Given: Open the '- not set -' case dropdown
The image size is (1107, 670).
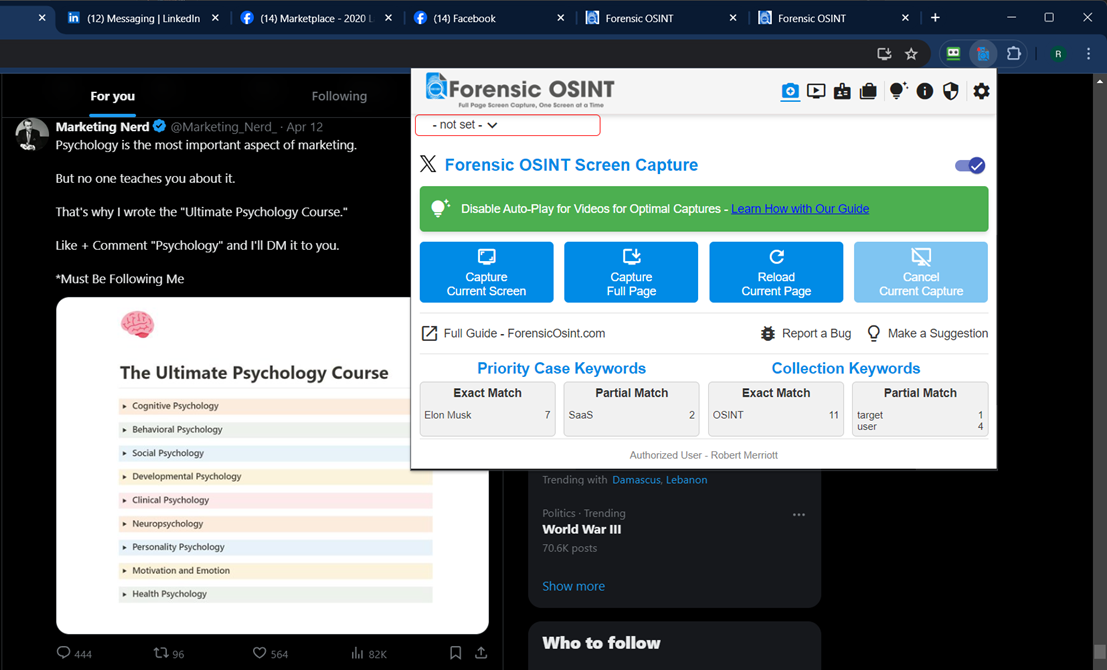Looking at the screenshot, I should coord(507,125).
